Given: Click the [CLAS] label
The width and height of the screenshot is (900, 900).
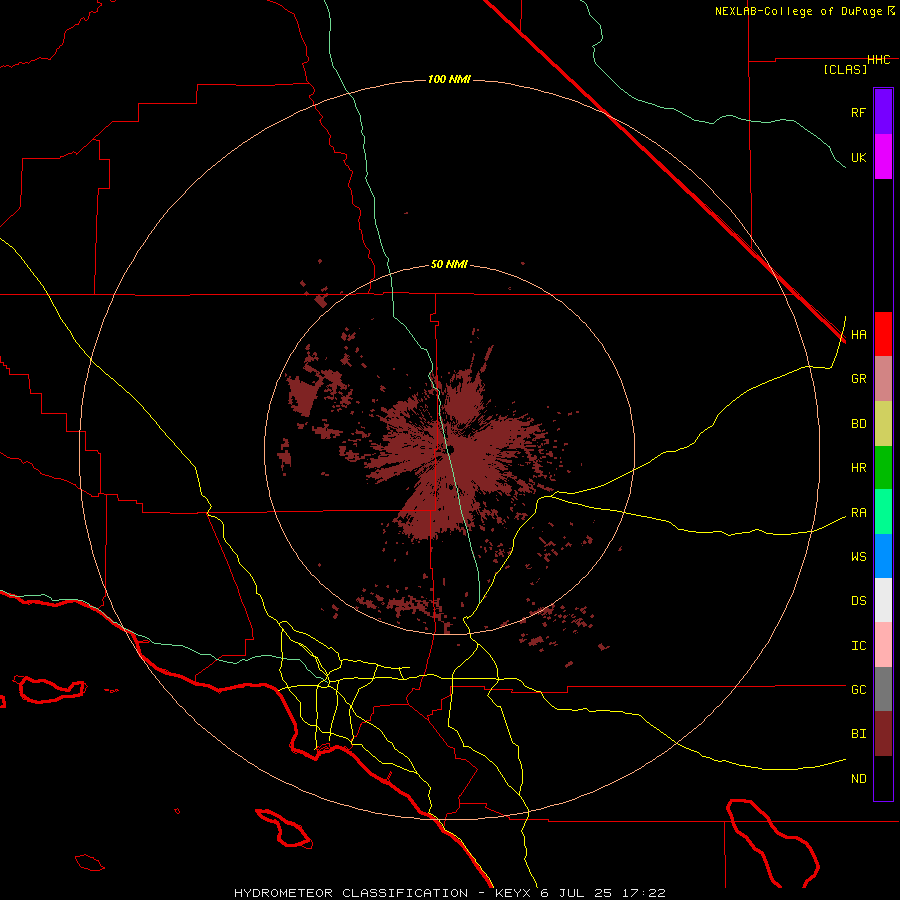Looking at the screenshot, I should pos(845,69).
